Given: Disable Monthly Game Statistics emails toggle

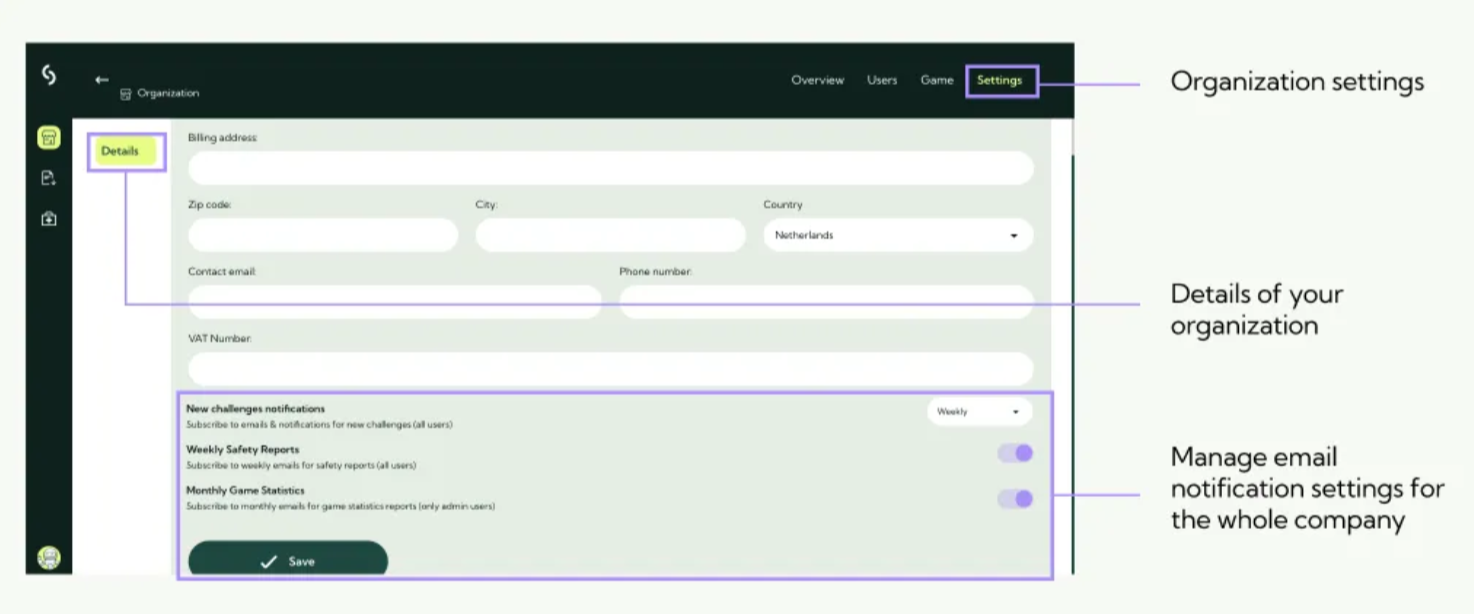Looking at the screenshot, I should click(x=1014, y=499).
